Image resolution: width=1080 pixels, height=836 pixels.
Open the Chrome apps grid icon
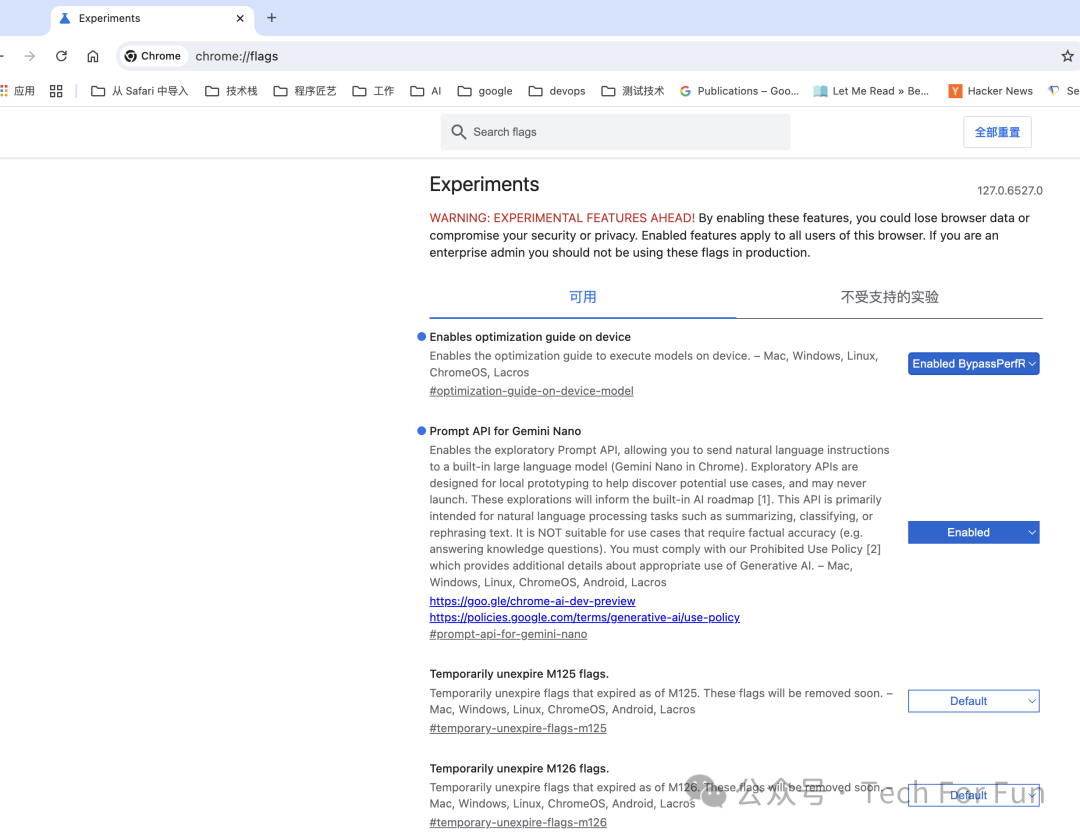(56, 90)
